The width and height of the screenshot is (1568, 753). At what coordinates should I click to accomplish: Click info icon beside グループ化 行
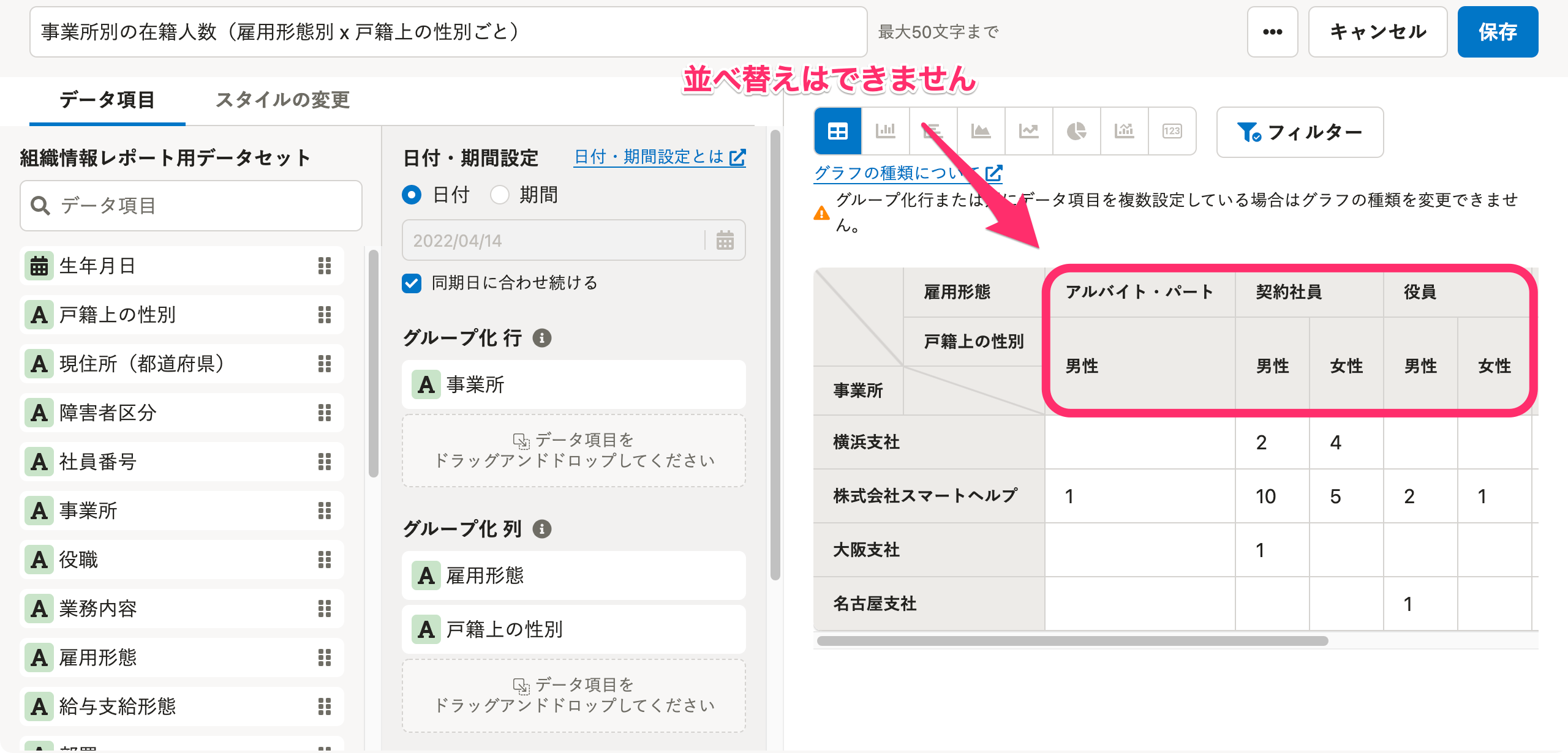point(542,338)
